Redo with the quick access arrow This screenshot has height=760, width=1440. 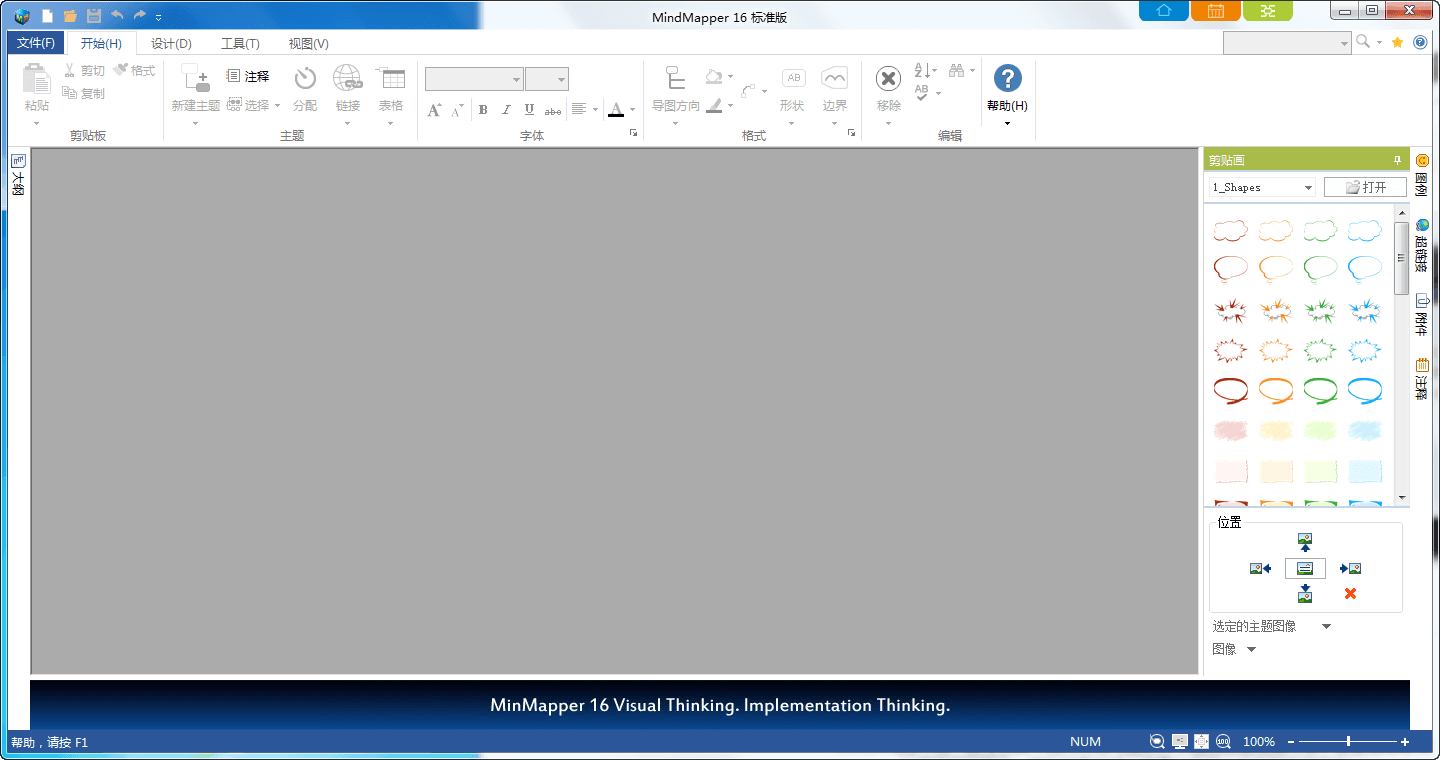click(x=140, y=15)
